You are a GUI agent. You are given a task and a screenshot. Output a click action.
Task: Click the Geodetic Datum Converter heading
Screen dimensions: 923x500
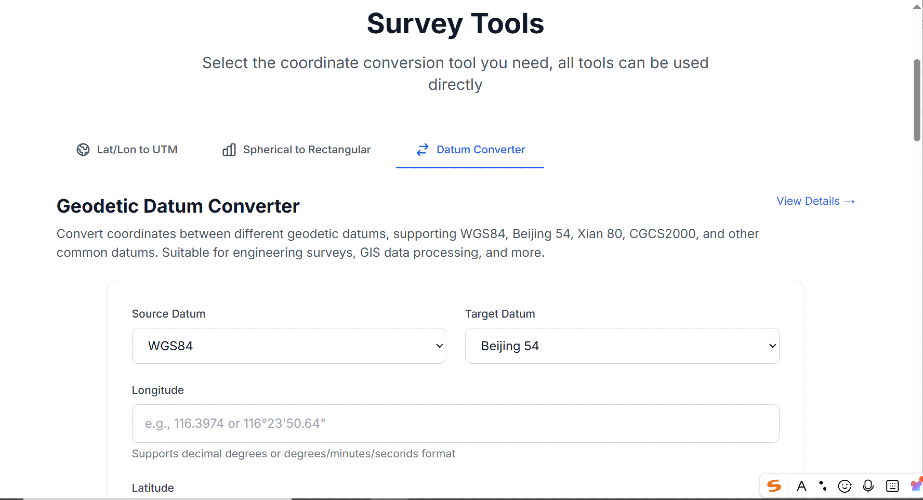(178, 207)
